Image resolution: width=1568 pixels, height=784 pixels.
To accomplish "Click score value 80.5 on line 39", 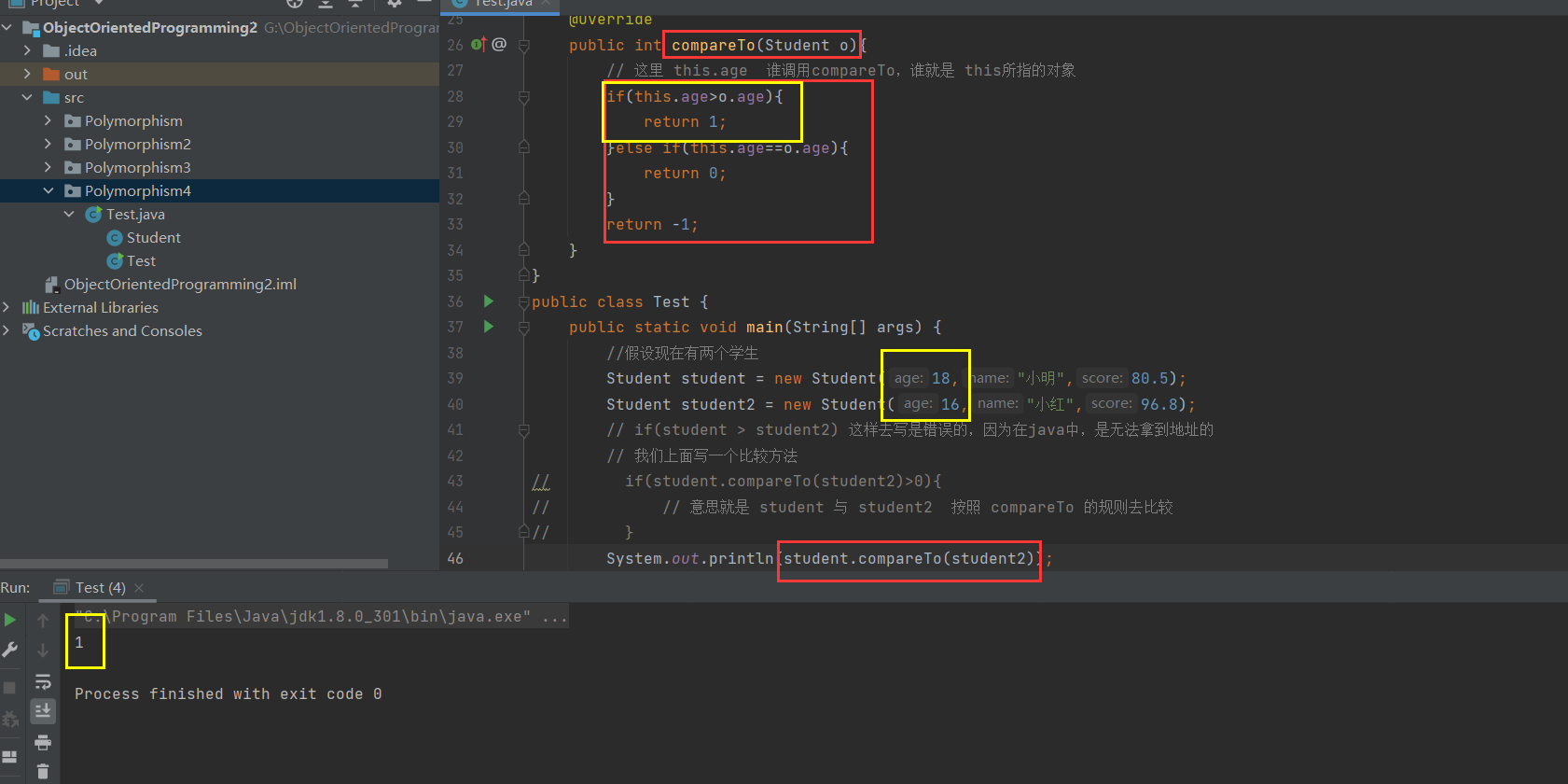I will [1149, 378].
